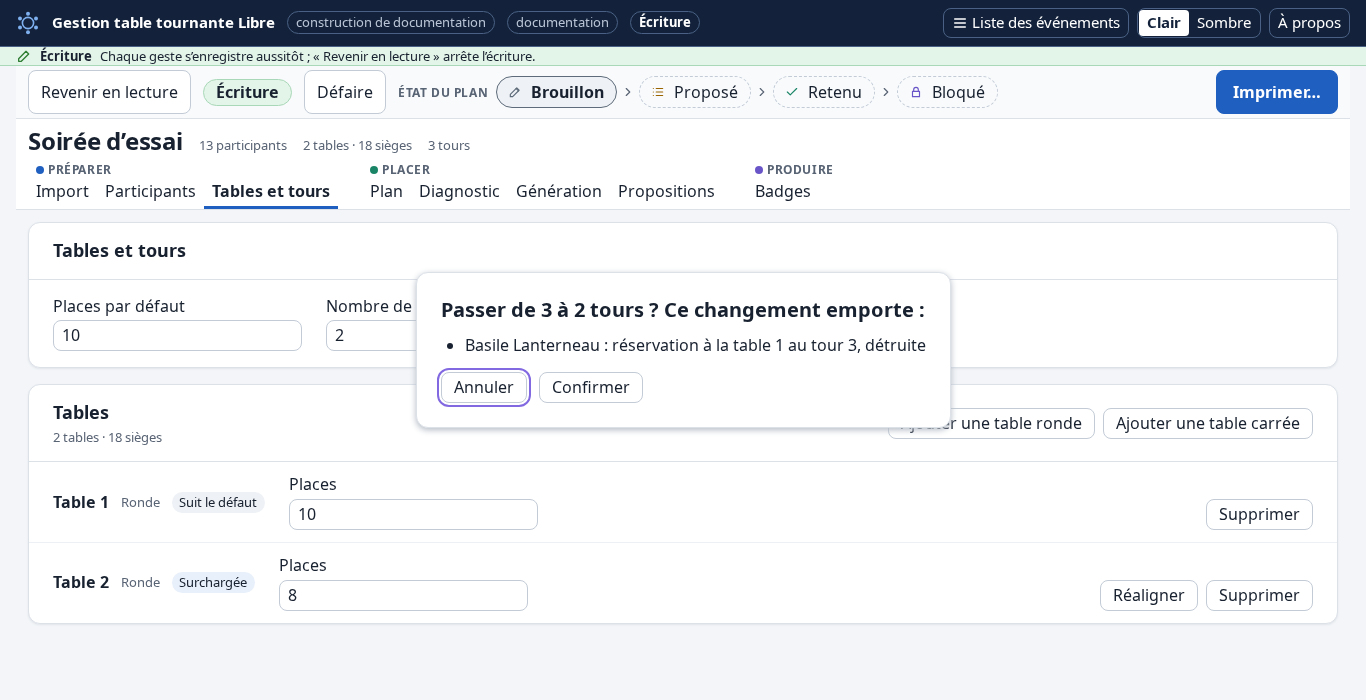Confirm the change to 2 tours
The width and height of the screenshot is (1366, 700).
tap(591, 387)
